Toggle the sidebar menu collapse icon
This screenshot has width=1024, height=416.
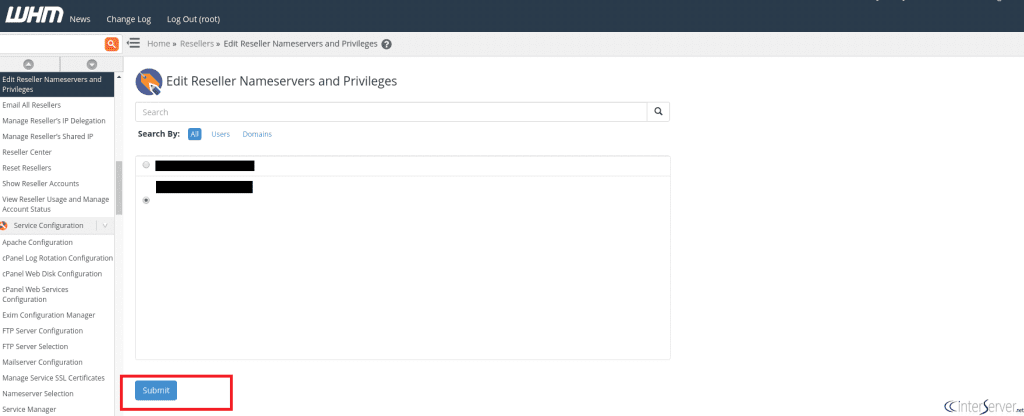(x=133, y=44)
